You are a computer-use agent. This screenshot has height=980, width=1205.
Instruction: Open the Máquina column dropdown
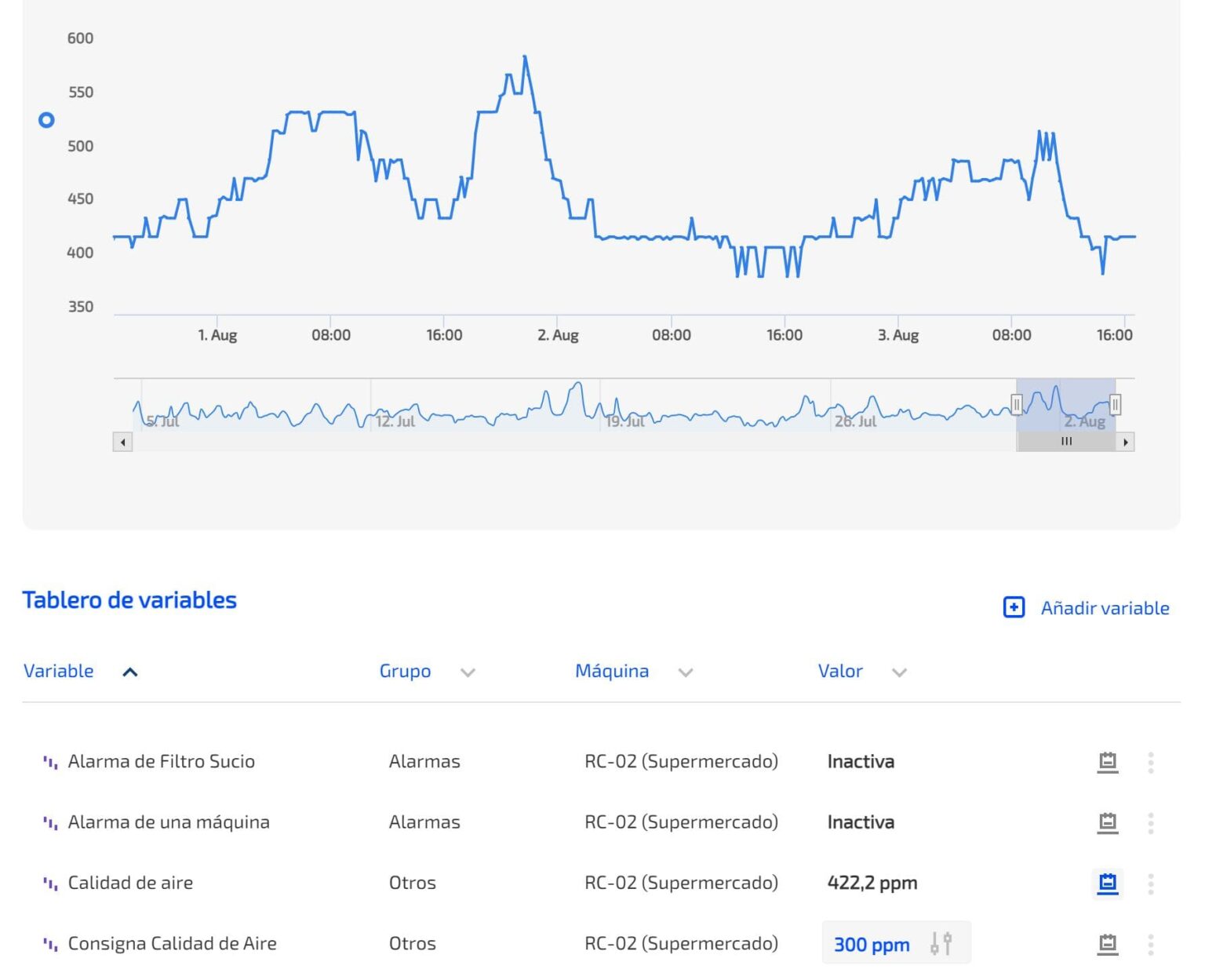tap(686, 672)
